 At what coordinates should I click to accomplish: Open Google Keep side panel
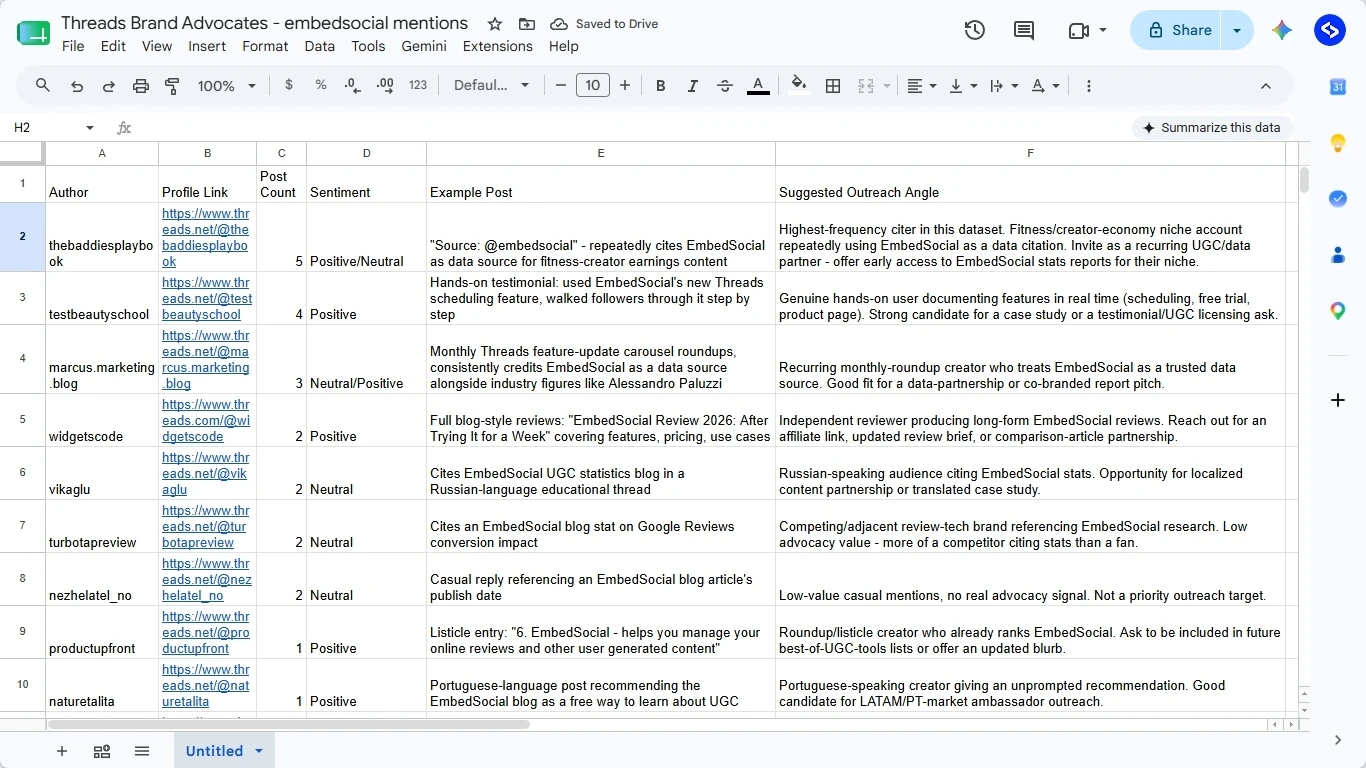pos(1338,143)
